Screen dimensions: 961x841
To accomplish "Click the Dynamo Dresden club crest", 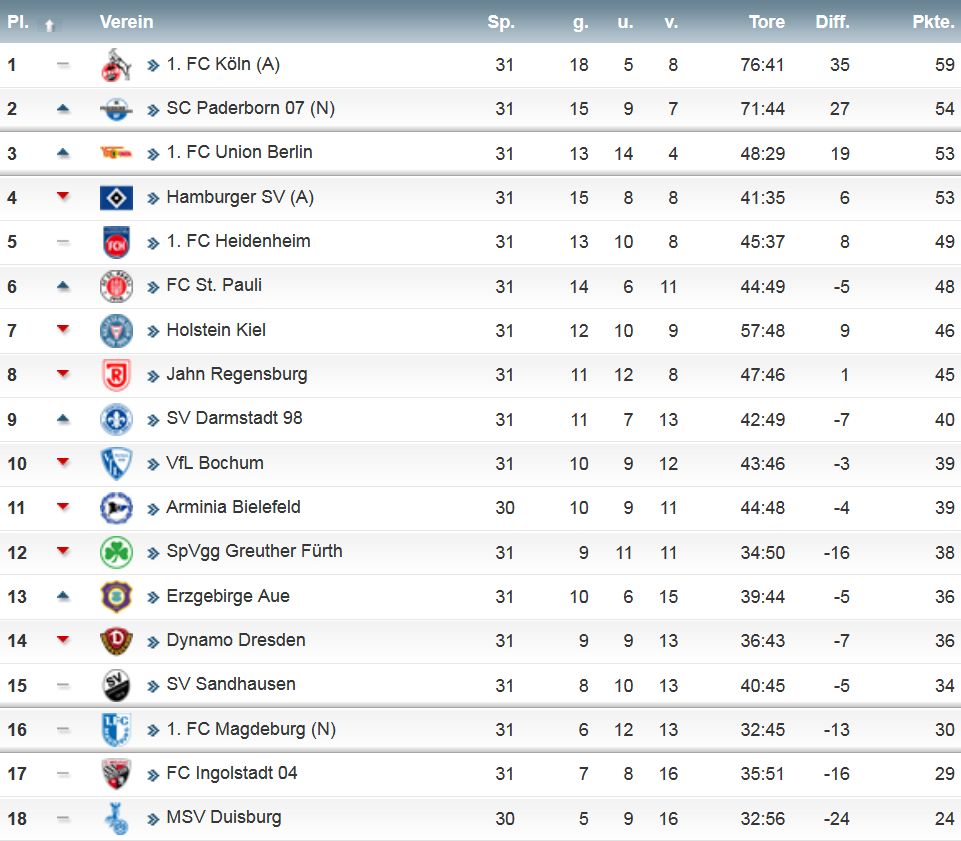I will pos(116,641).
